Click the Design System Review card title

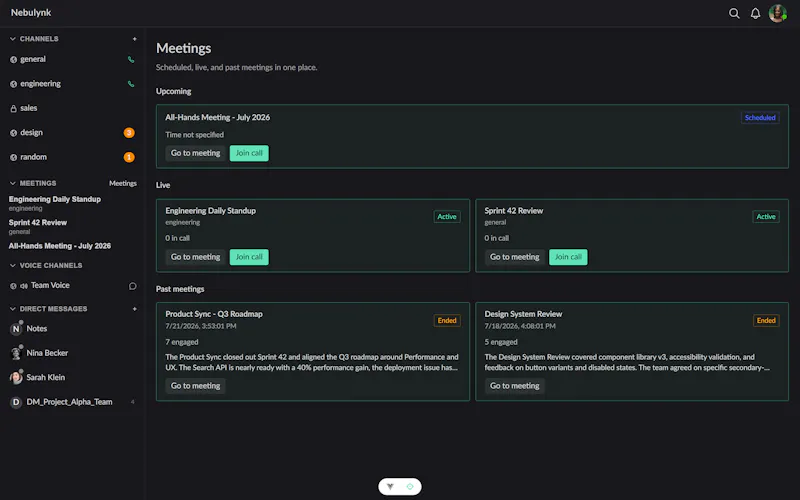pyautogui.click(x=523, y=314)
